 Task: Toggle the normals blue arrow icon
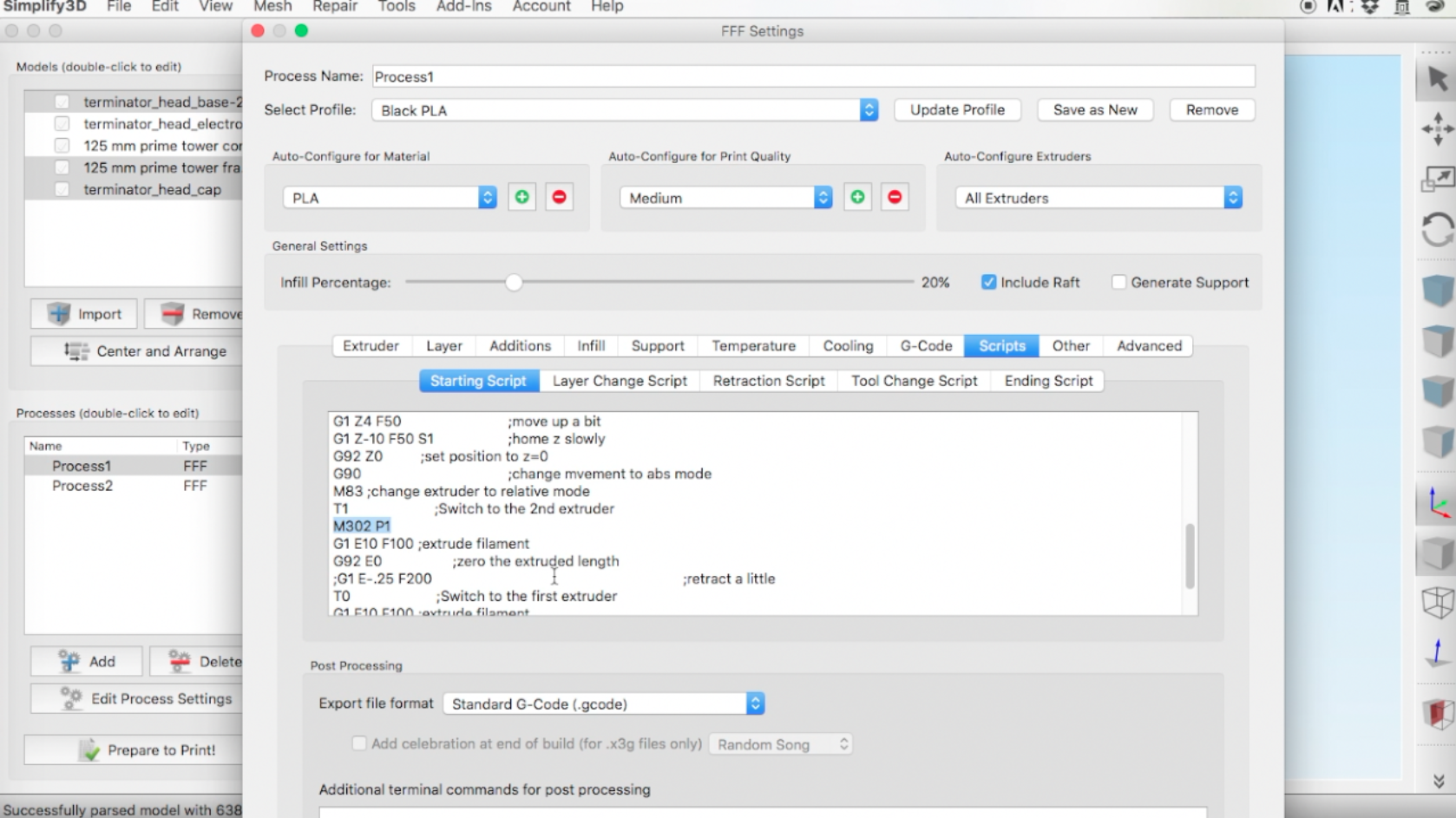coord(1437,652)
